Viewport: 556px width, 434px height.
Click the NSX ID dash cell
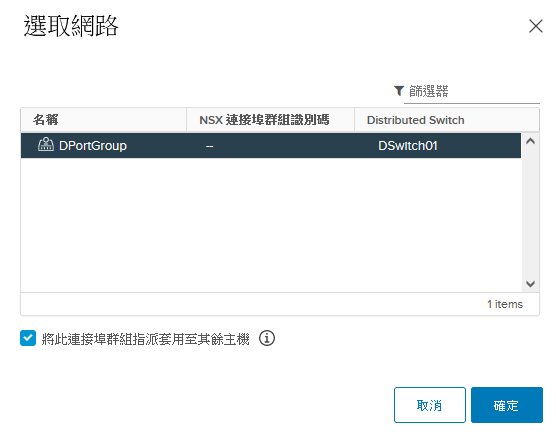(210, 146)
